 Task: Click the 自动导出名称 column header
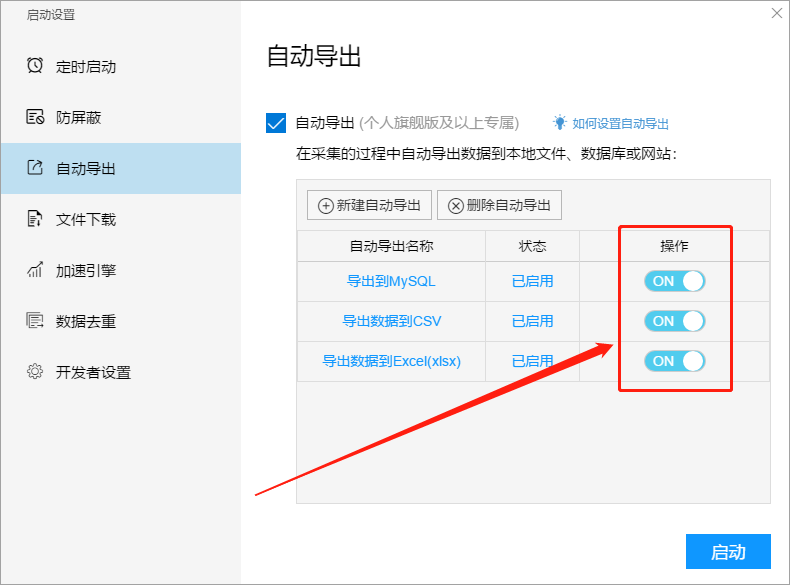(x=391, y=246)
